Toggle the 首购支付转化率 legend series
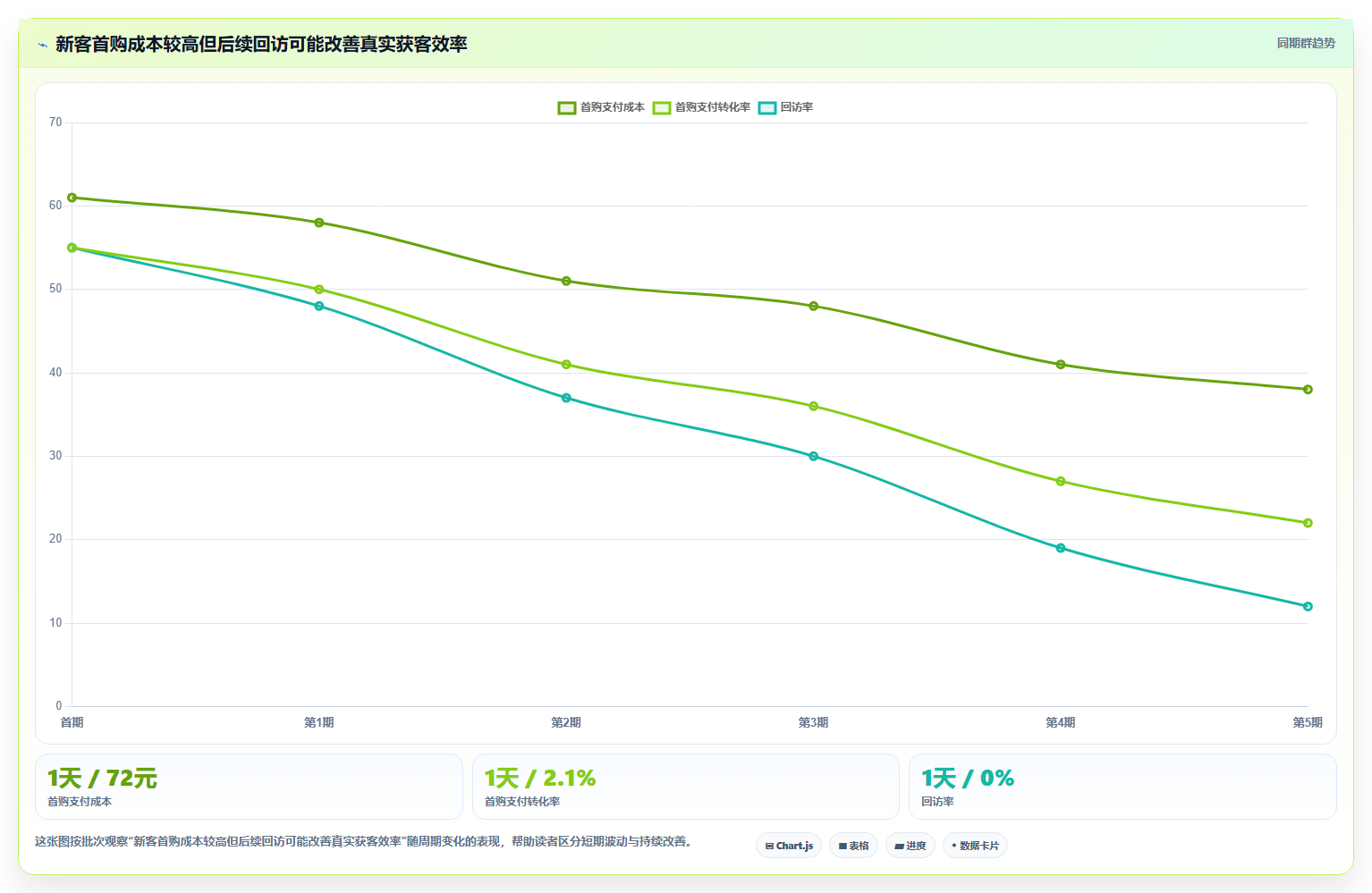This screenshot has width=1372, height=893. tap(702, 107)
